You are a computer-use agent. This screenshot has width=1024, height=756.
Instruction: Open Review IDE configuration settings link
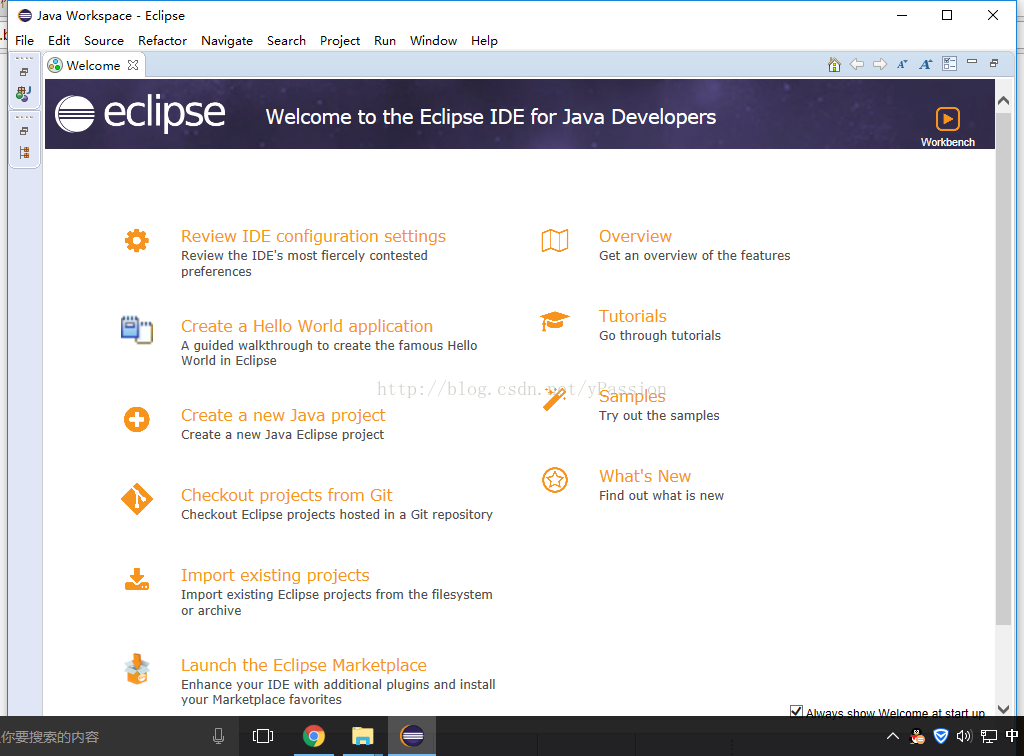313,236
